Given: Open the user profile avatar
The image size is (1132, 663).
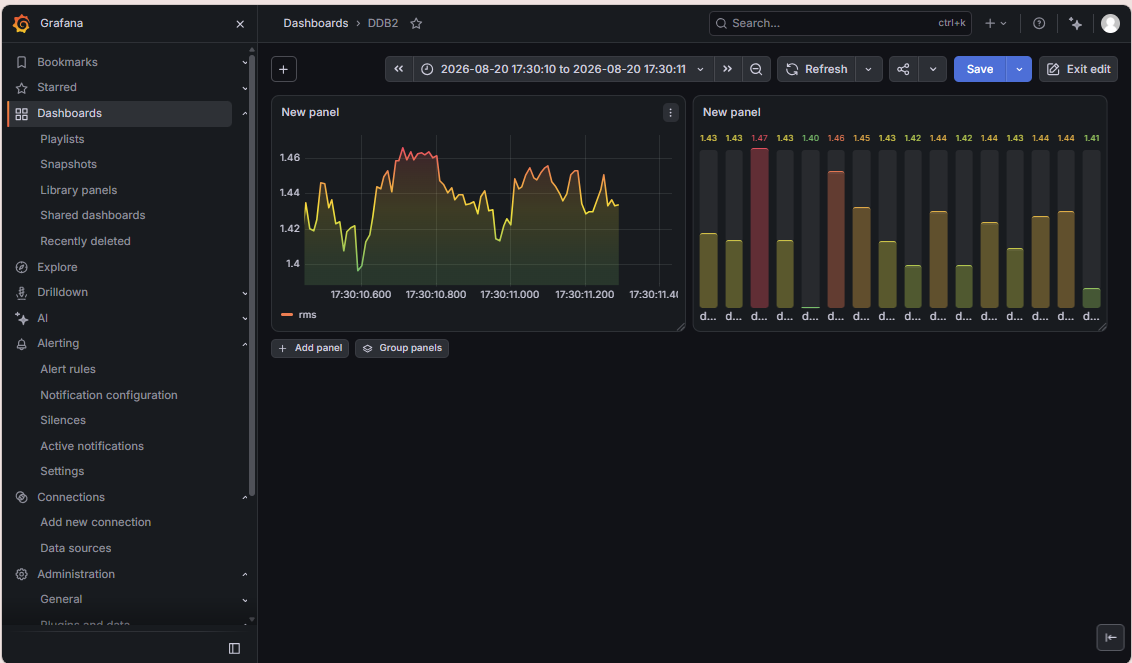Looking at the screenshot, I should tap(1110, 23).
